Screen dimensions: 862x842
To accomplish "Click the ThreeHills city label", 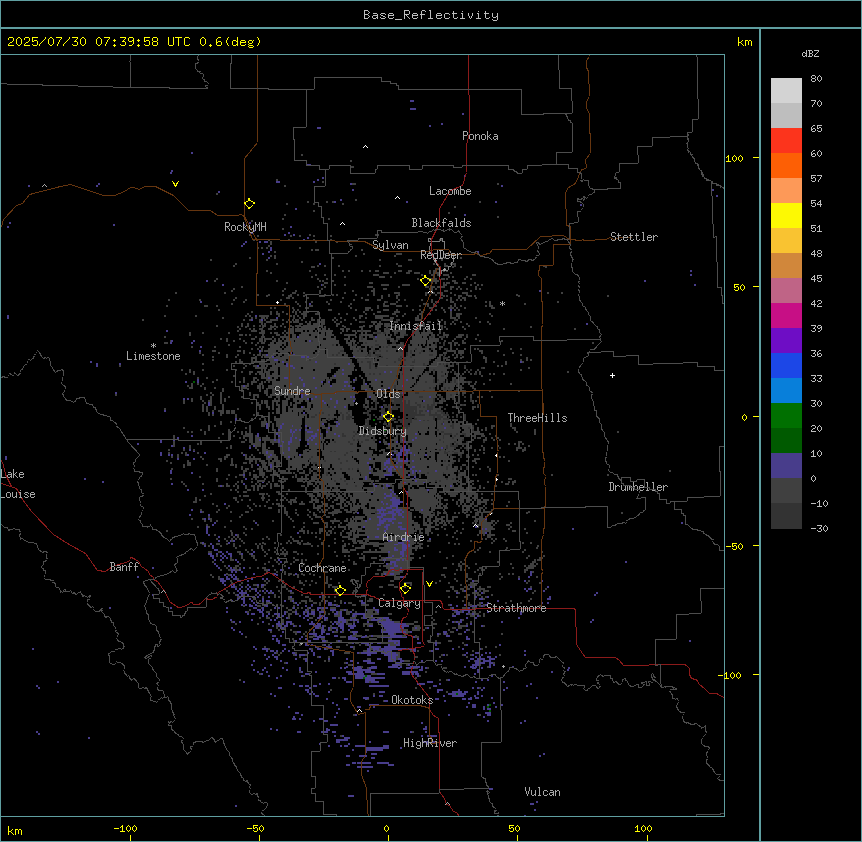I will tap(537, 418).
